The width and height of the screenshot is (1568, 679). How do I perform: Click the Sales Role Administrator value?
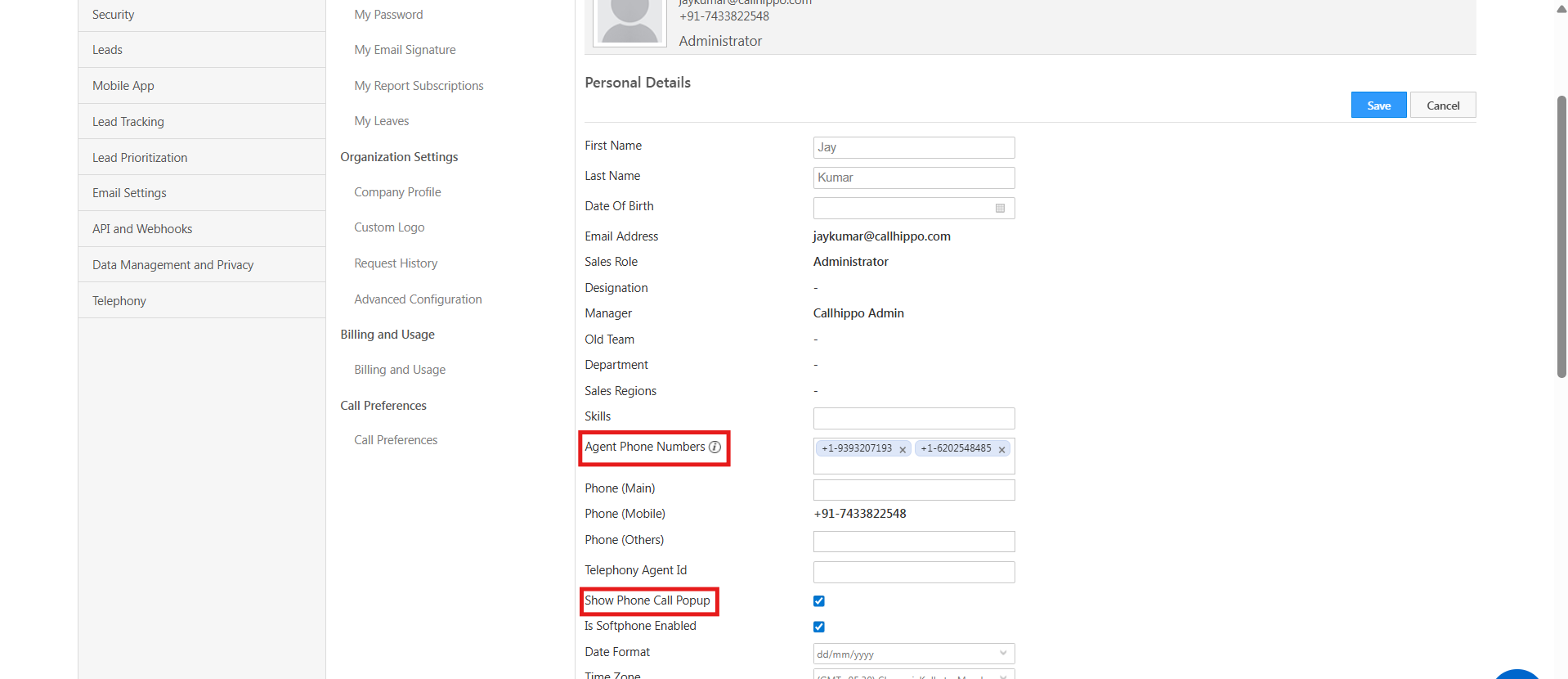[850, 262]
